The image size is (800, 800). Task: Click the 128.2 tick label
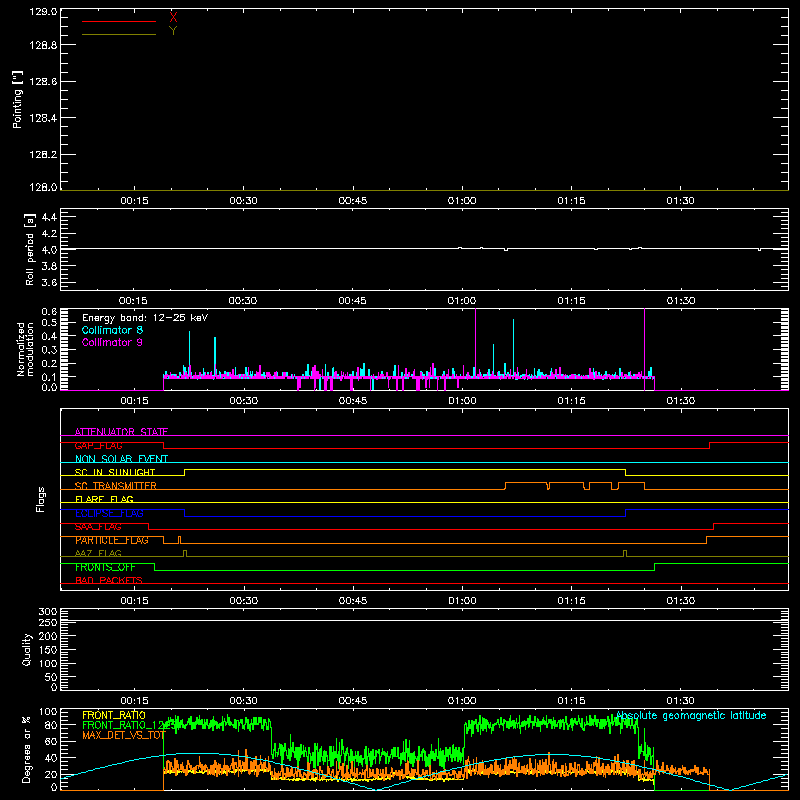(x=43, y=155)
